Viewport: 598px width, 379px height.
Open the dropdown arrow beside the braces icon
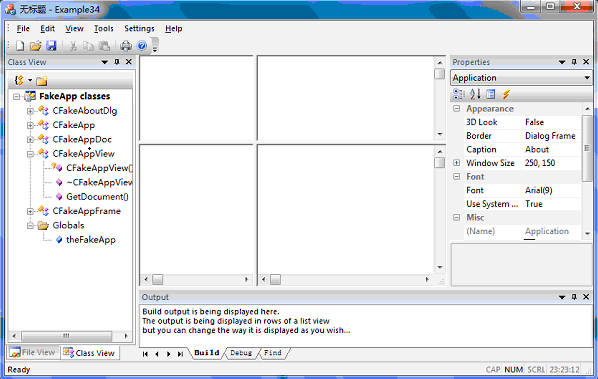click(x=30, y=80)
